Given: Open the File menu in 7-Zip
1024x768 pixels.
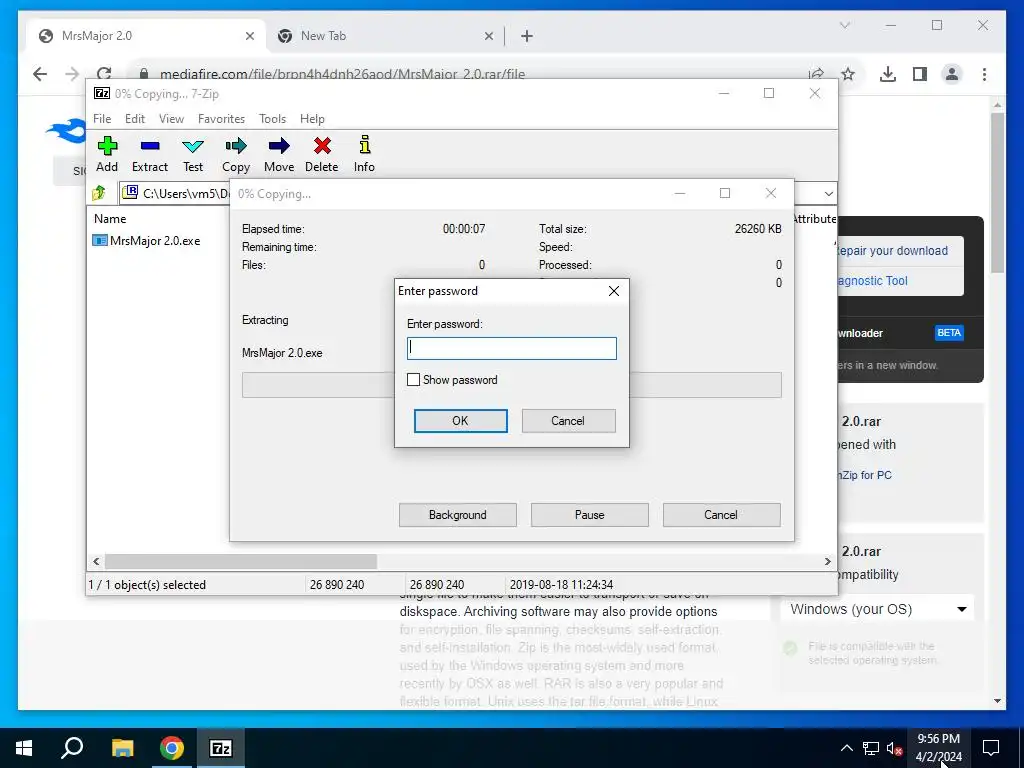Looking at the screenshot, I should (102, 119).
